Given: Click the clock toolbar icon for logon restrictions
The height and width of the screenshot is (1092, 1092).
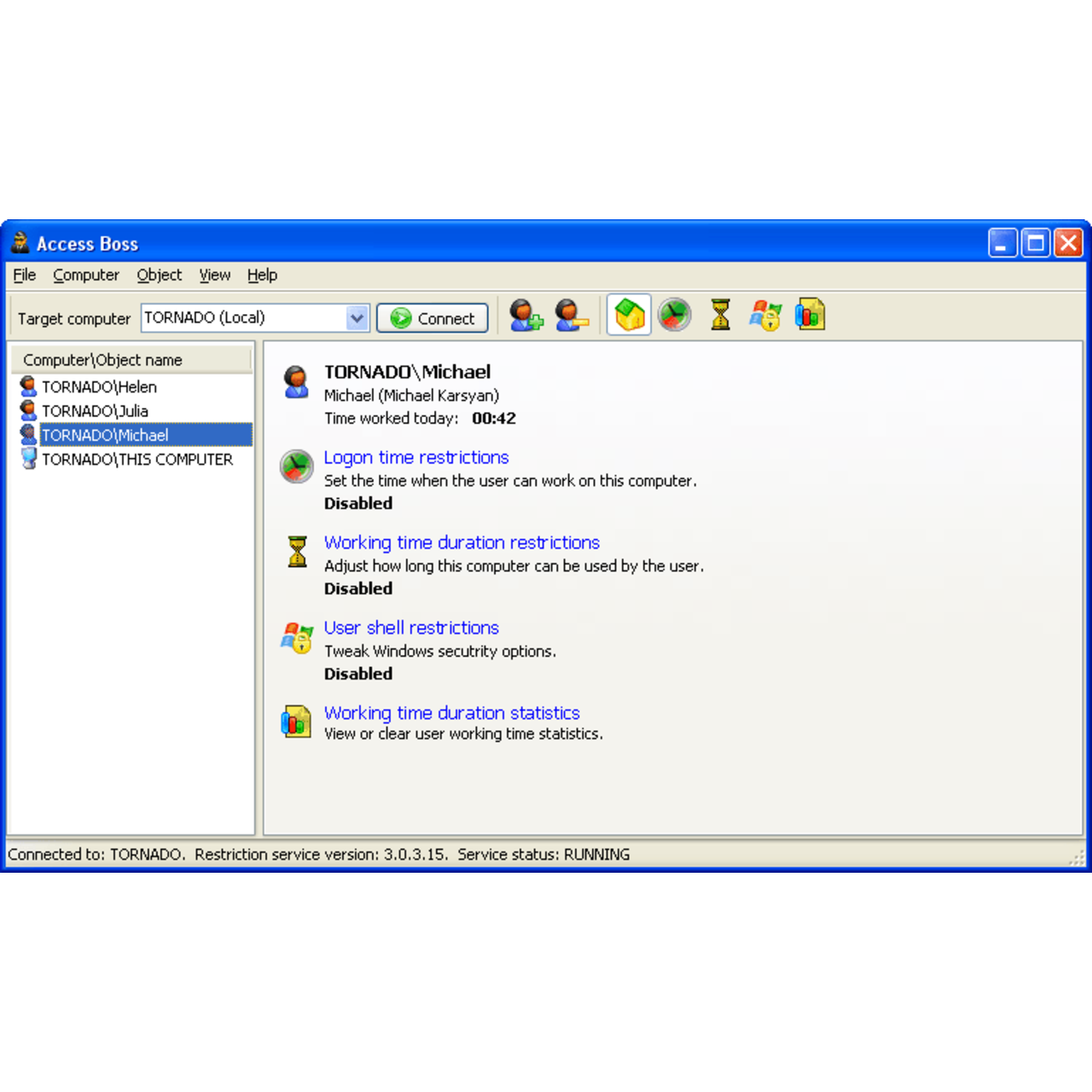Looking at the screenshot, I should pyautogui.click(x=674, y=314).
